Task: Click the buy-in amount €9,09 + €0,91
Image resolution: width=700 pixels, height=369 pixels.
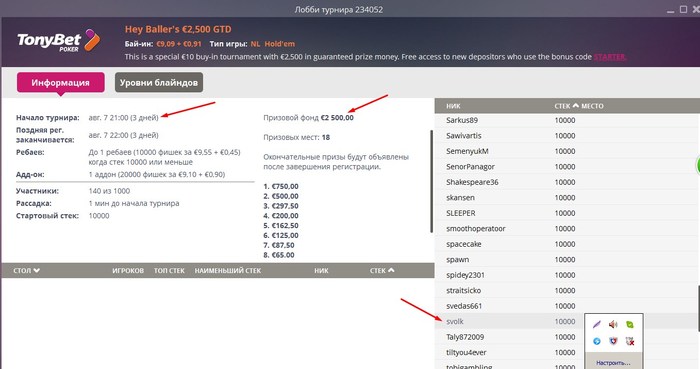Action: click(179, 44)
